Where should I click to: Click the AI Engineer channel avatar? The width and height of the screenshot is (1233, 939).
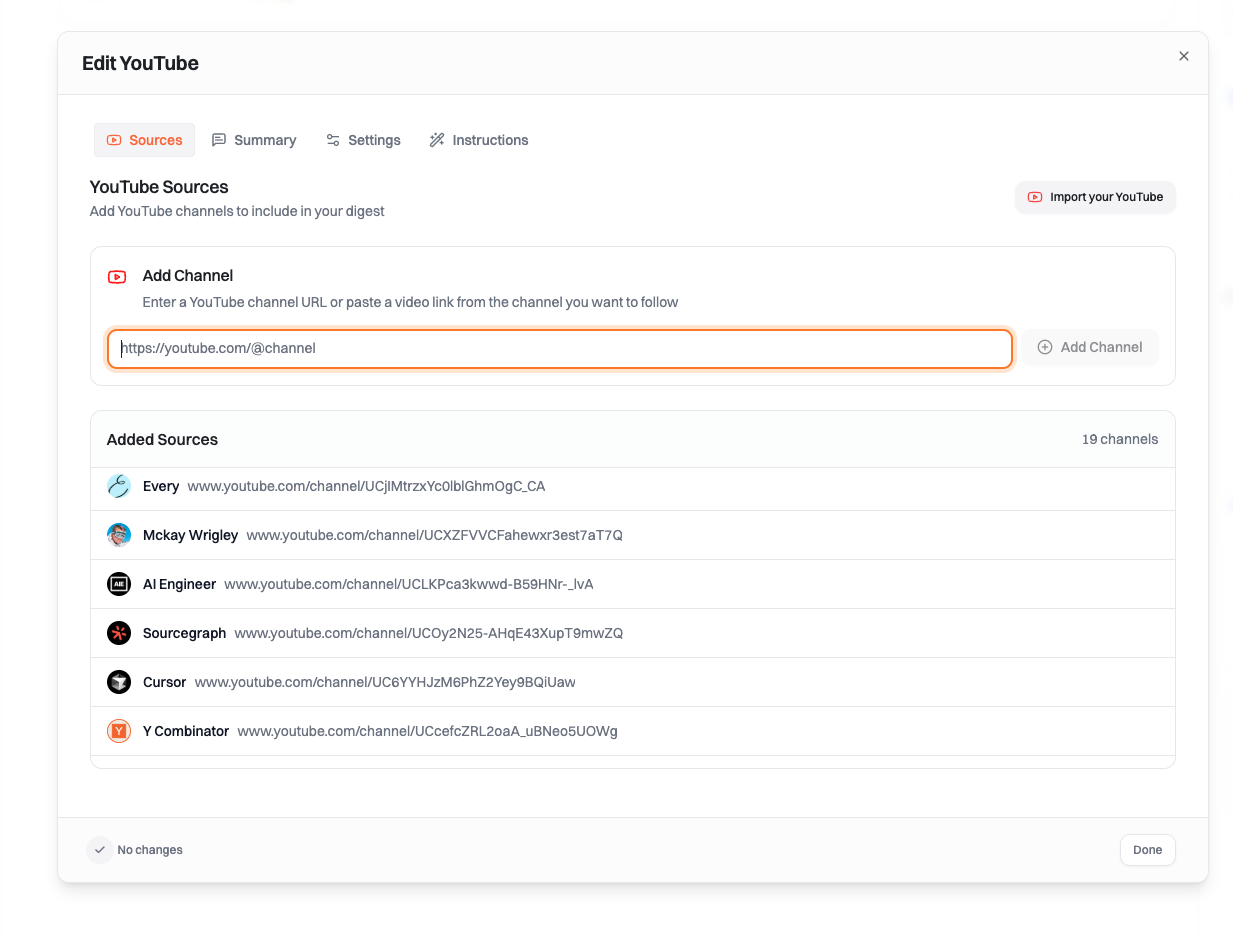(x=119, y=584)
